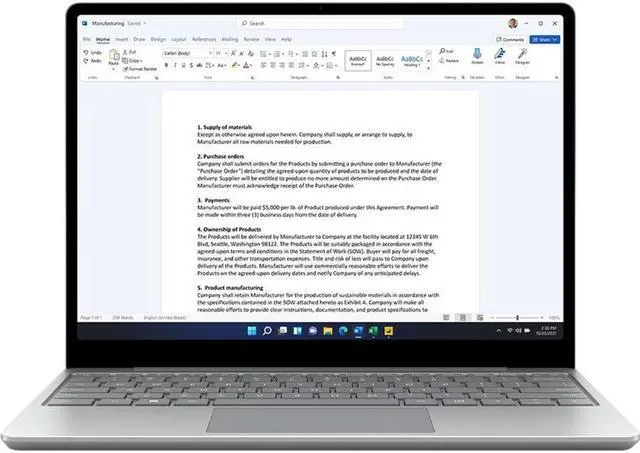The width and height of the screenshot is (640, 453).
Task: Launch the Editor proofing tool
Action: click(498, 54)
